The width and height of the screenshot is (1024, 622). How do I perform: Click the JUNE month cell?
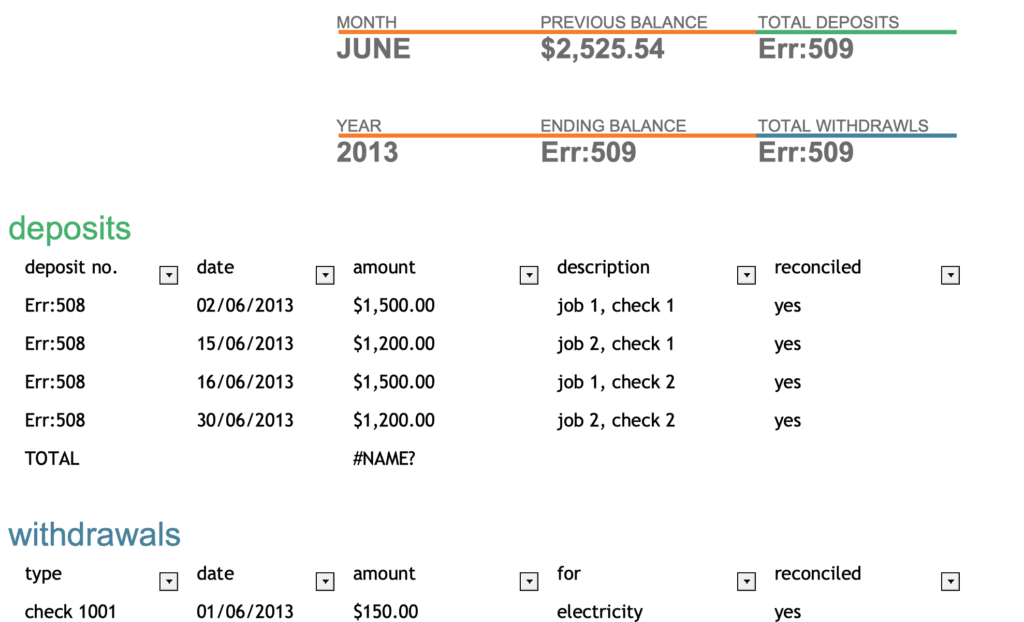(x=373, y=48)
